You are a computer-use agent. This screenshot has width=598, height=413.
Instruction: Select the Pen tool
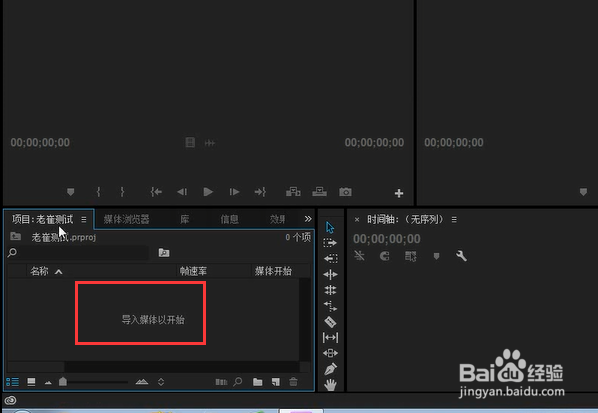point(330,369)
